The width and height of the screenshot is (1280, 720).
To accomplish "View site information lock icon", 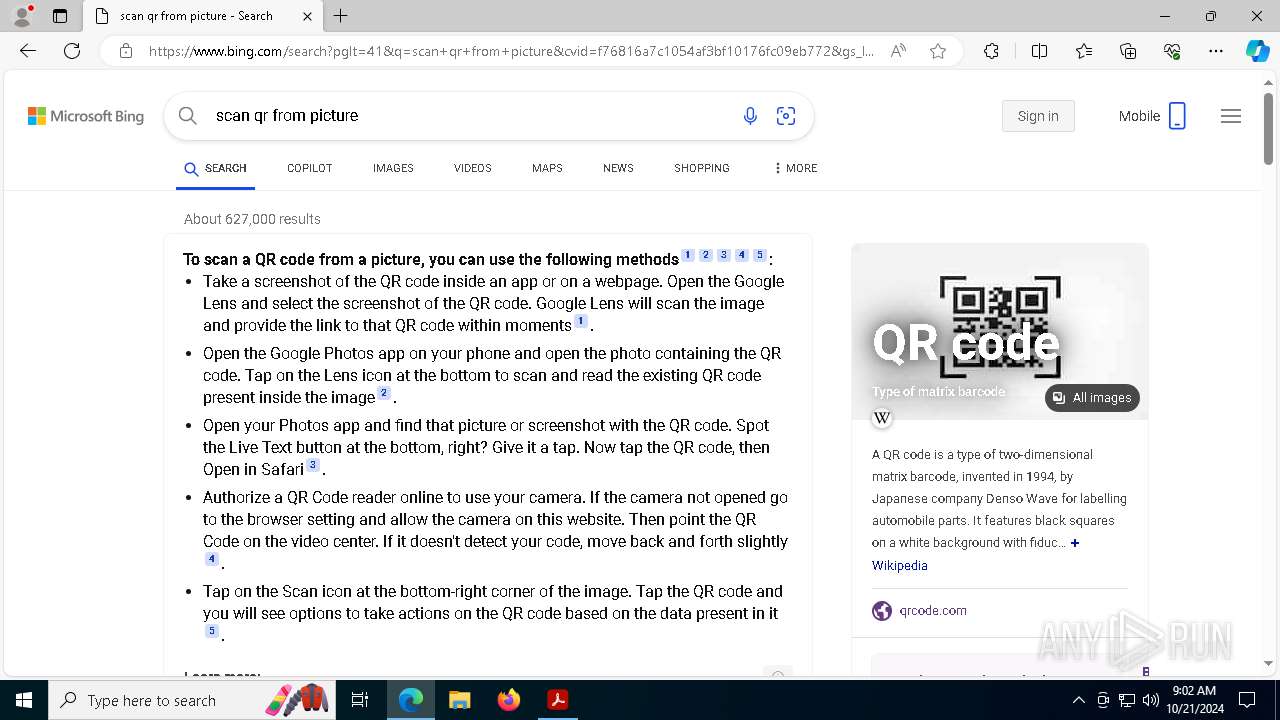I will [126, 51].
